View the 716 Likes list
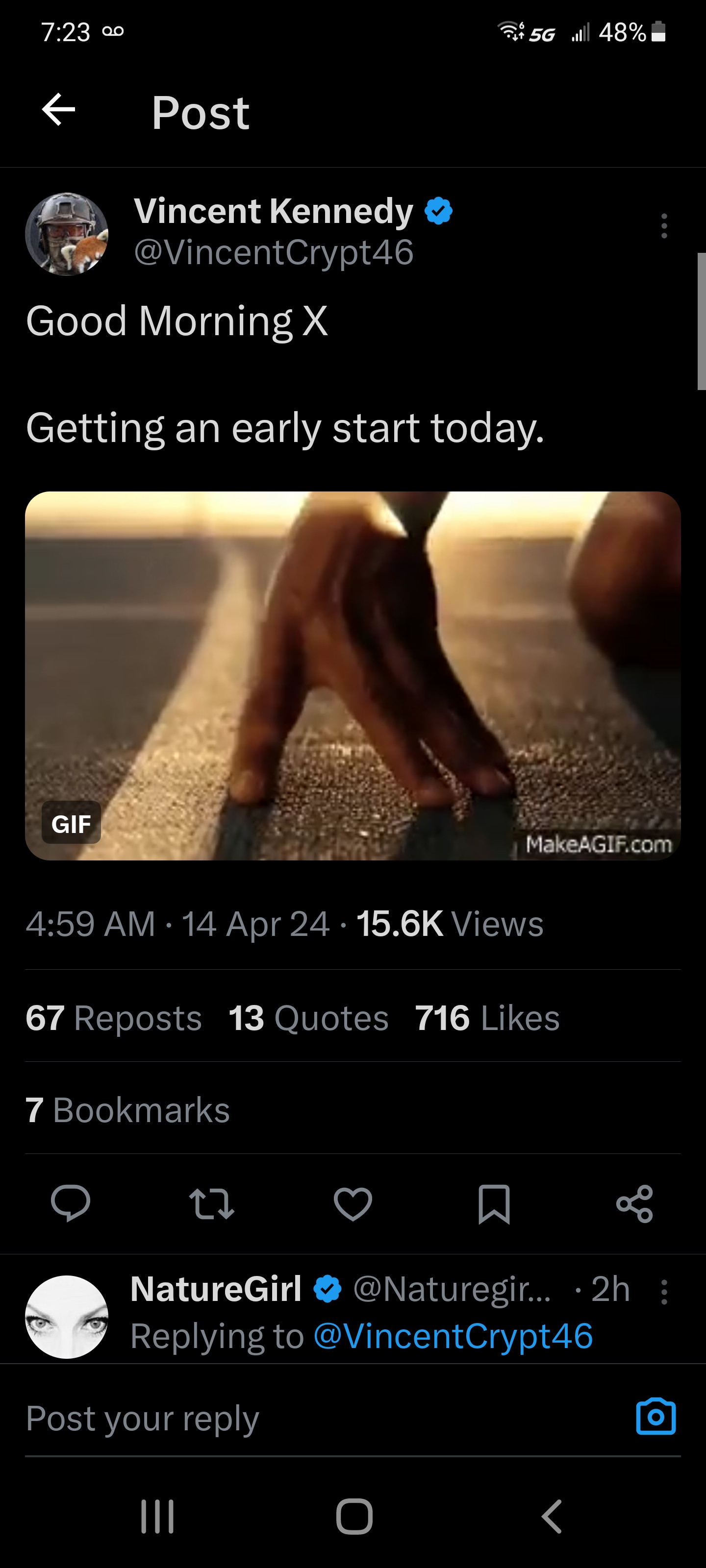This screenshot has height=1568, width=706. point(487,1018)
